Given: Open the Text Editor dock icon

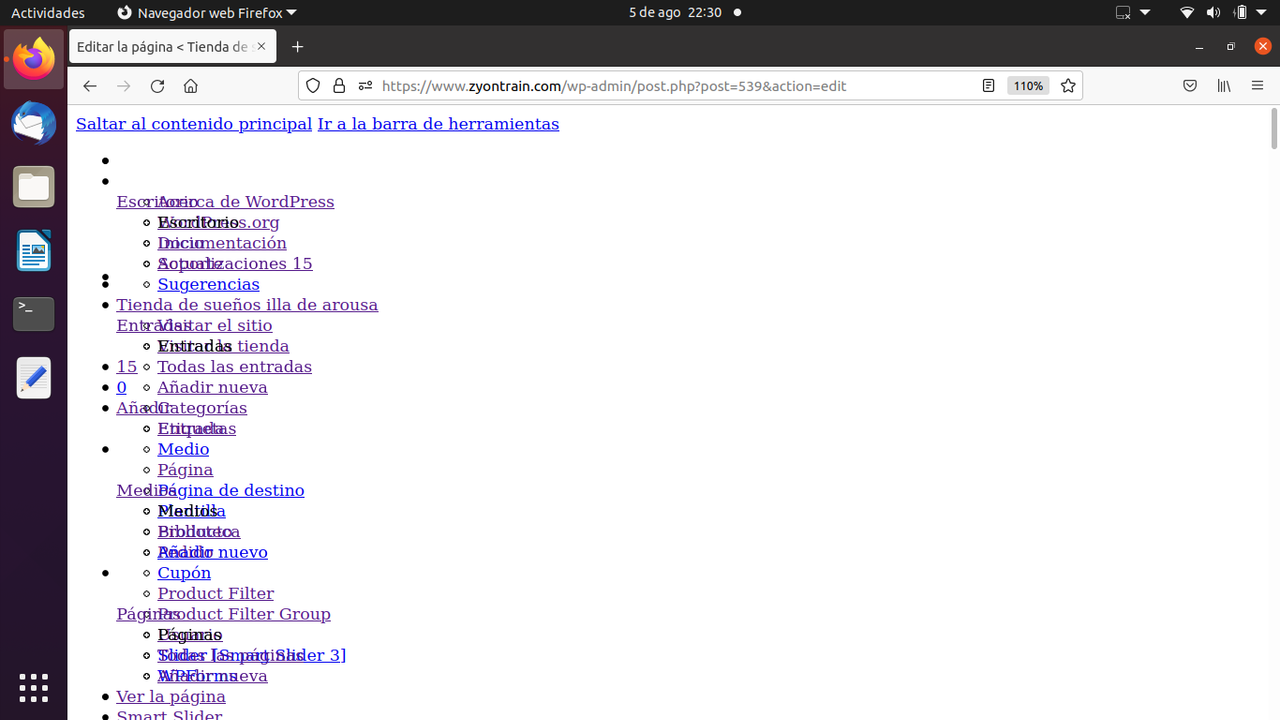Looking at the screenshot, I should [x=34, y=377].
